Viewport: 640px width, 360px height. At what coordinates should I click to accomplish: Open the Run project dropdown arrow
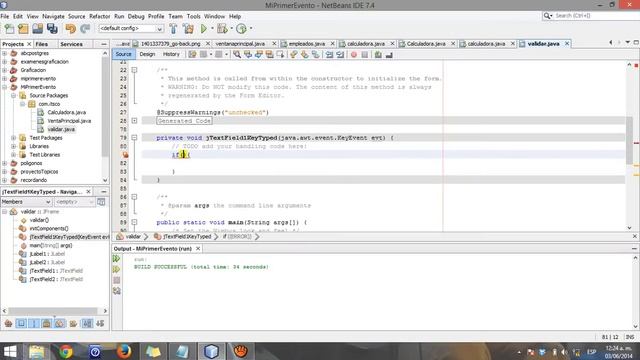pos(212,29)
